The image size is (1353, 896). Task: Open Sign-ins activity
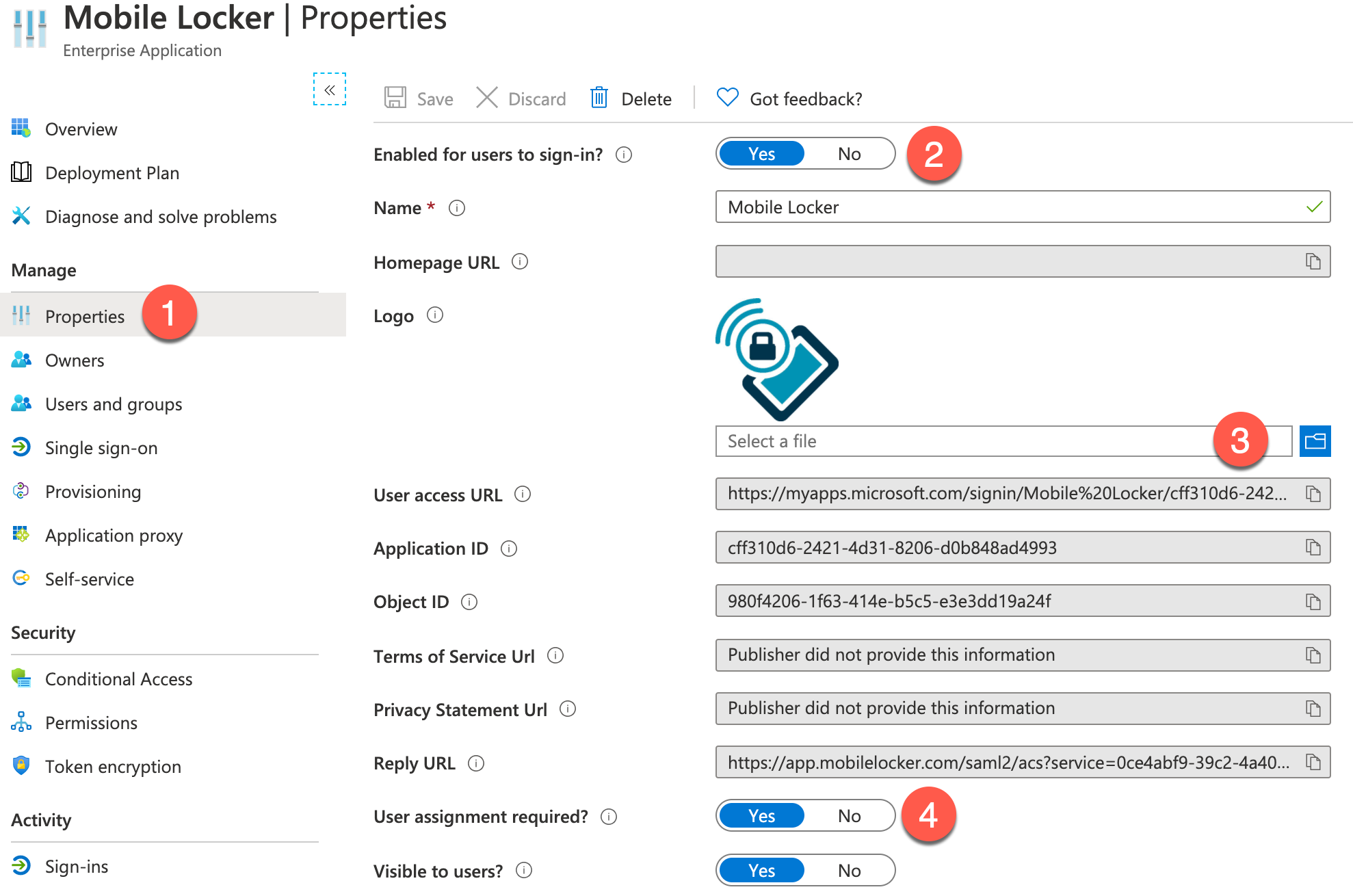click(77, 867)
